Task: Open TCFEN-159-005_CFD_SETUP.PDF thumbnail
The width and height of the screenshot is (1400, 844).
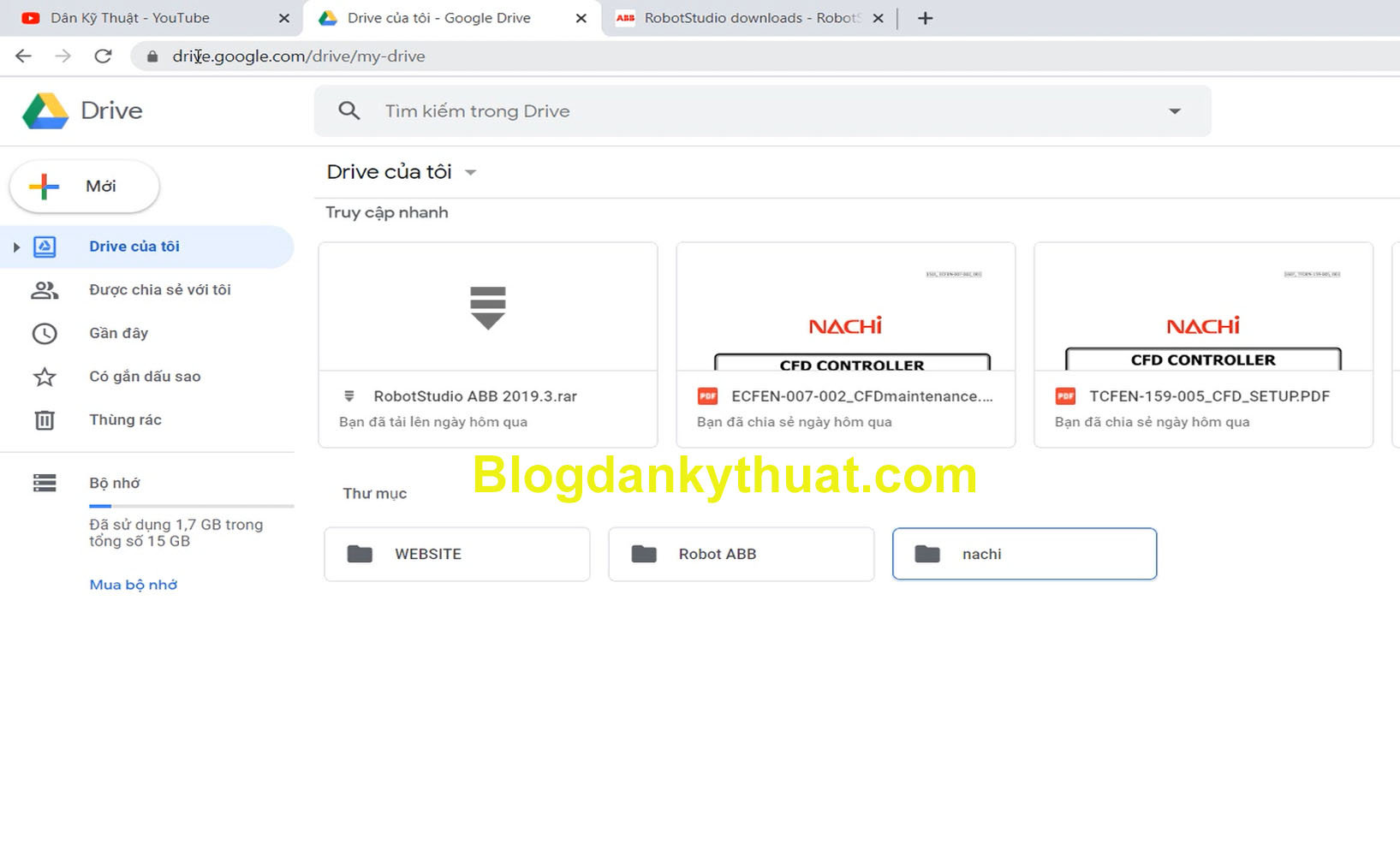Action: tap(1204, 306)
